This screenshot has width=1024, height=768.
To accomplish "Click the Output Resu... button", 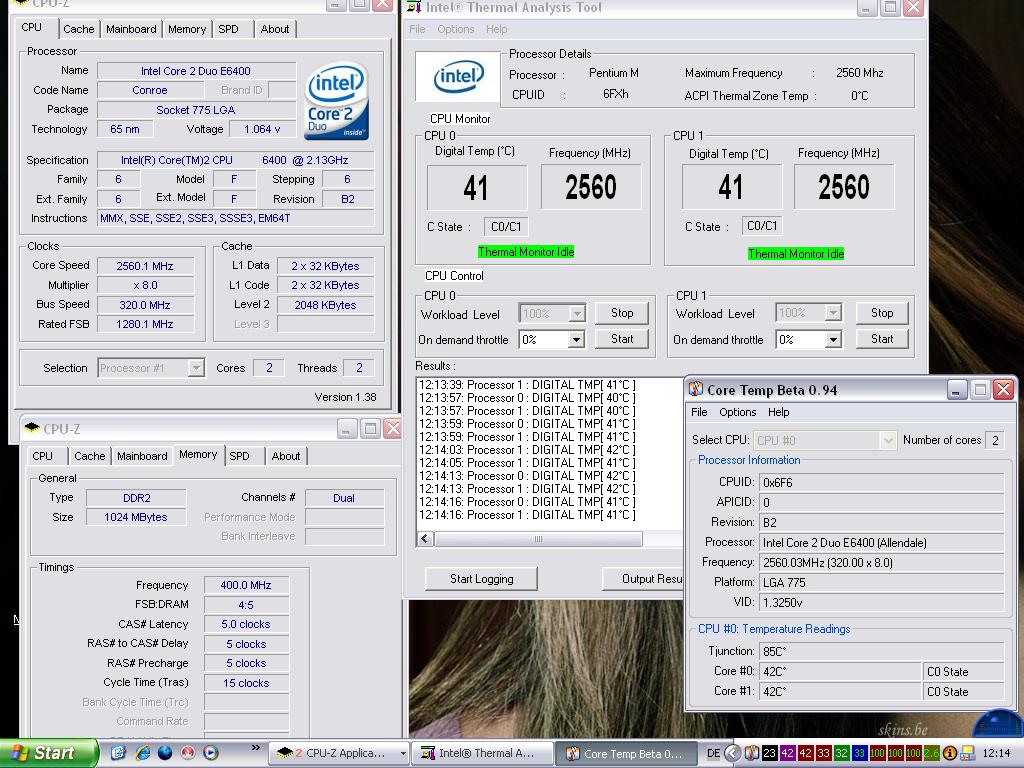I will [x=643, y=579].
